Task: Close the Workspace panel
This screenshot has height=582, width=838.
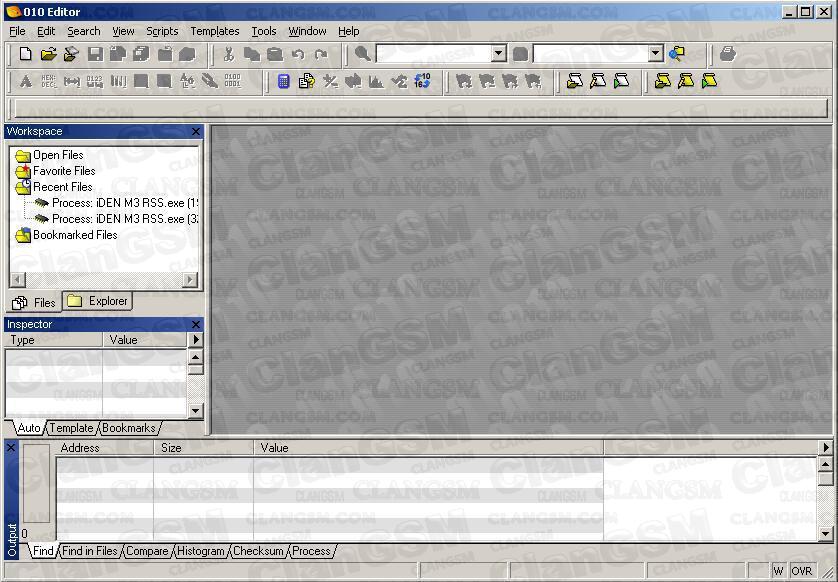Action: 196,131
